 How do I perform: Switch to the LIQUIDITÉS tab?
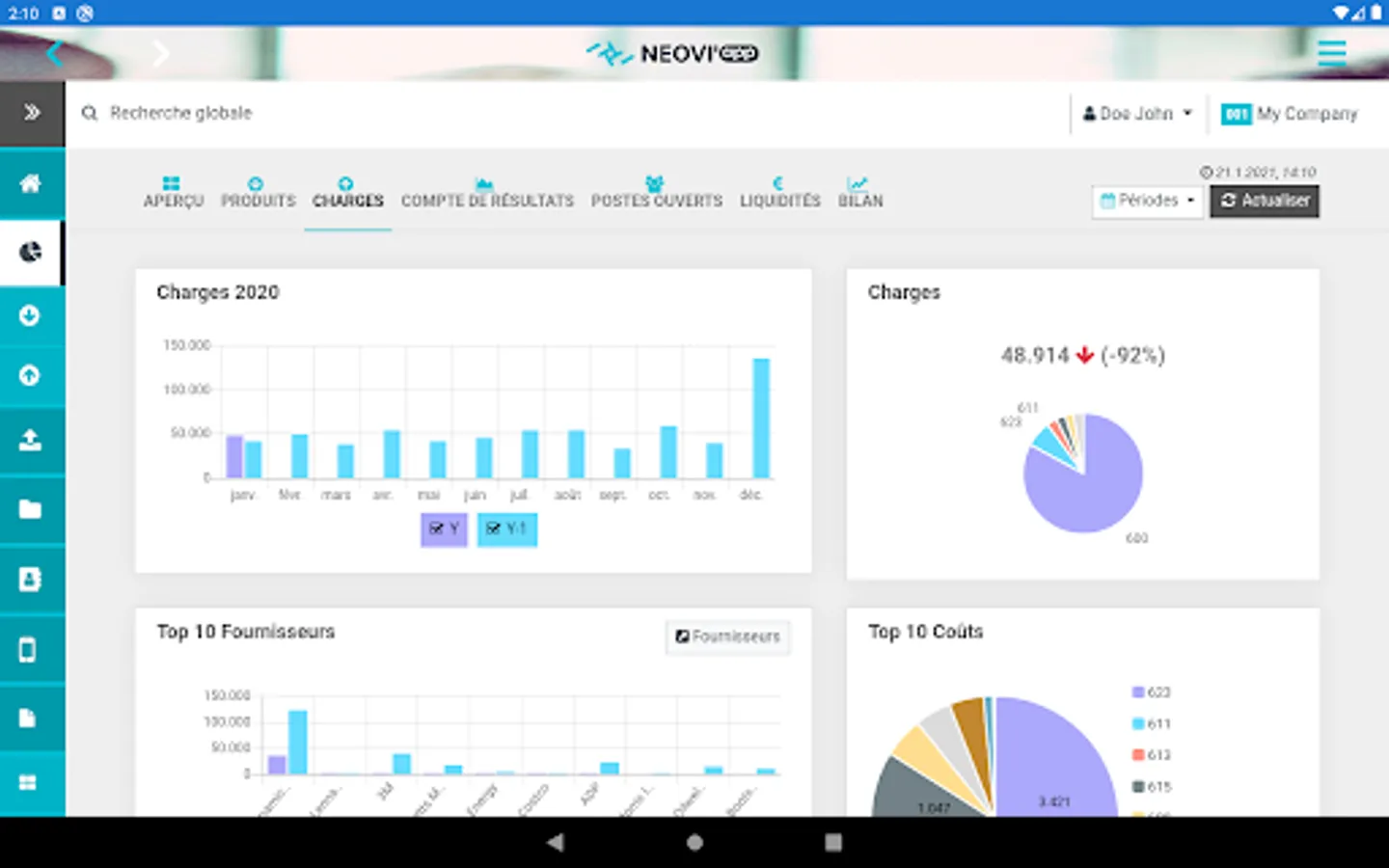click(x=779, y=193)
